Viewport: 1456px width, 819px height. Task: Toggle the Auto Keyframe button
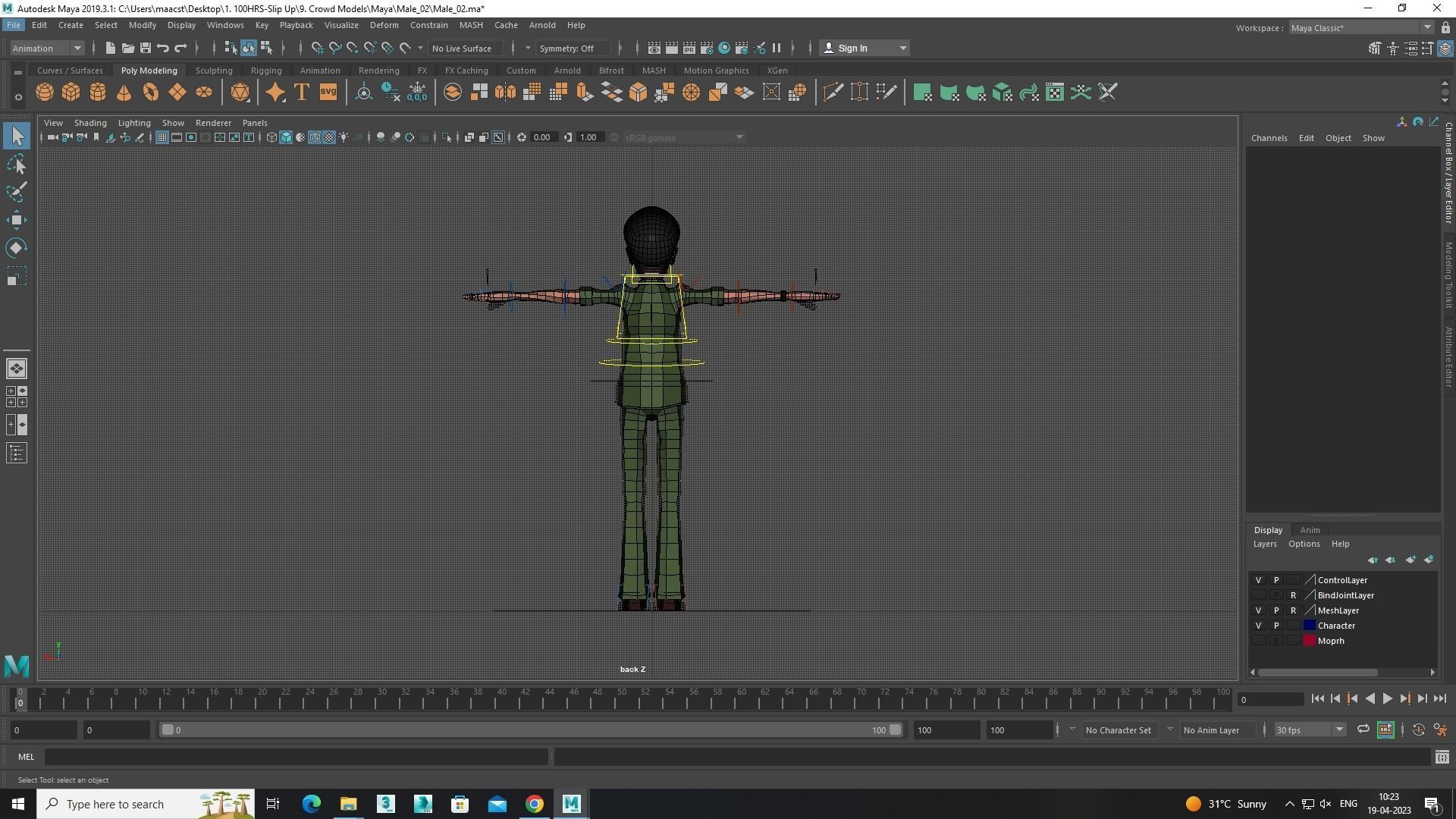[x=1418, y=730]
